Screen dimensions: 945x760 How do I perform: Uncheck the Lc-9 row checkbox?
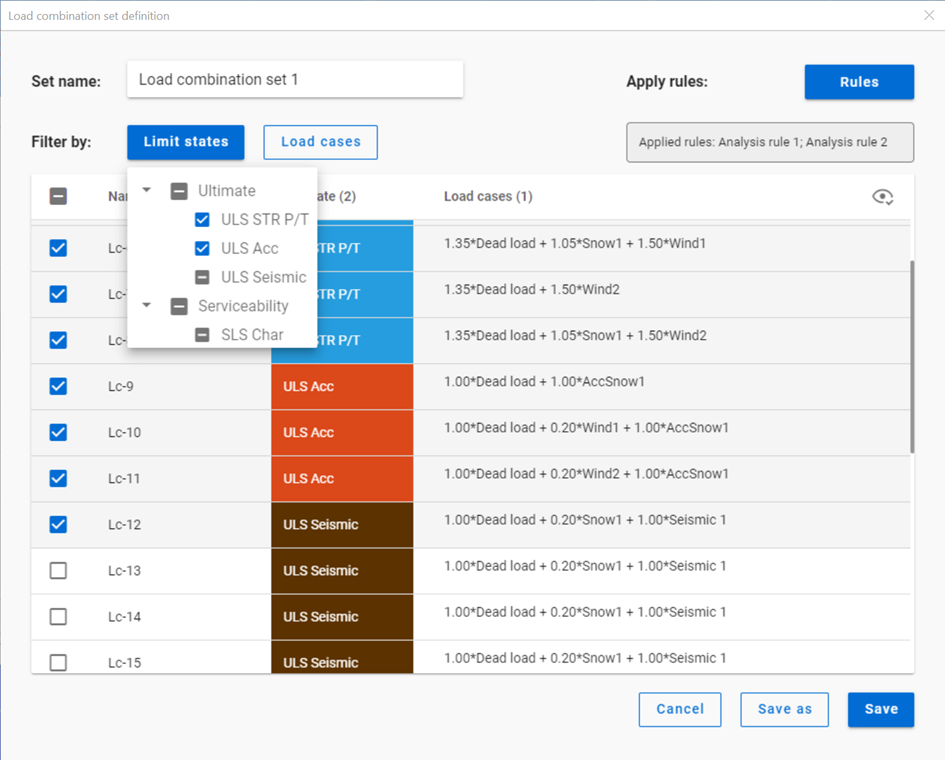pos(58,386)
